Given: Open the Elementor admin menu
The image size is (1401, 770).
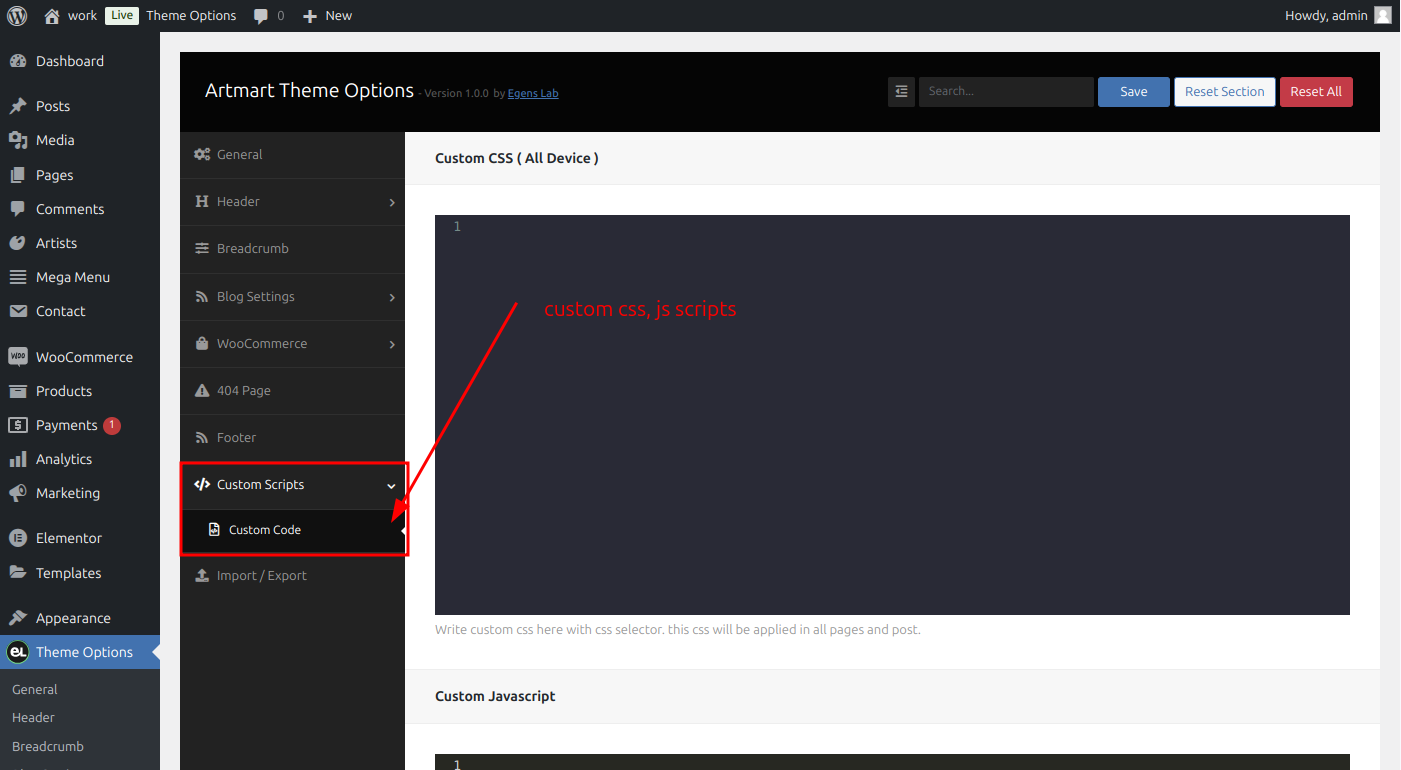Looking at the screenshot, I should 80,538.
